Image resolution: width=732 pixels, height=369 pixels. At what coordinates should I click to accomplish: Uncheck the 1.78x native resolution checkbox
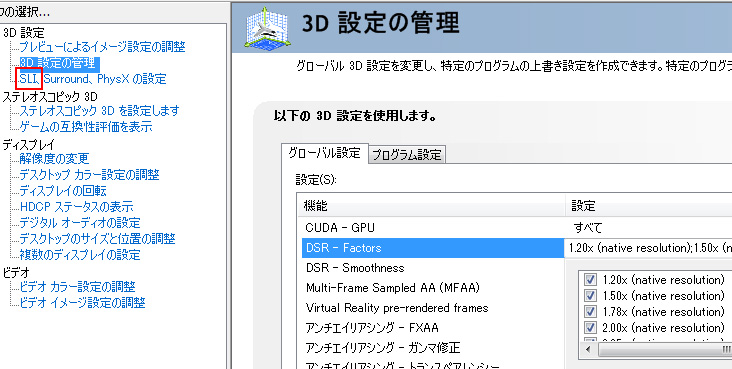[x=590, y=311]
